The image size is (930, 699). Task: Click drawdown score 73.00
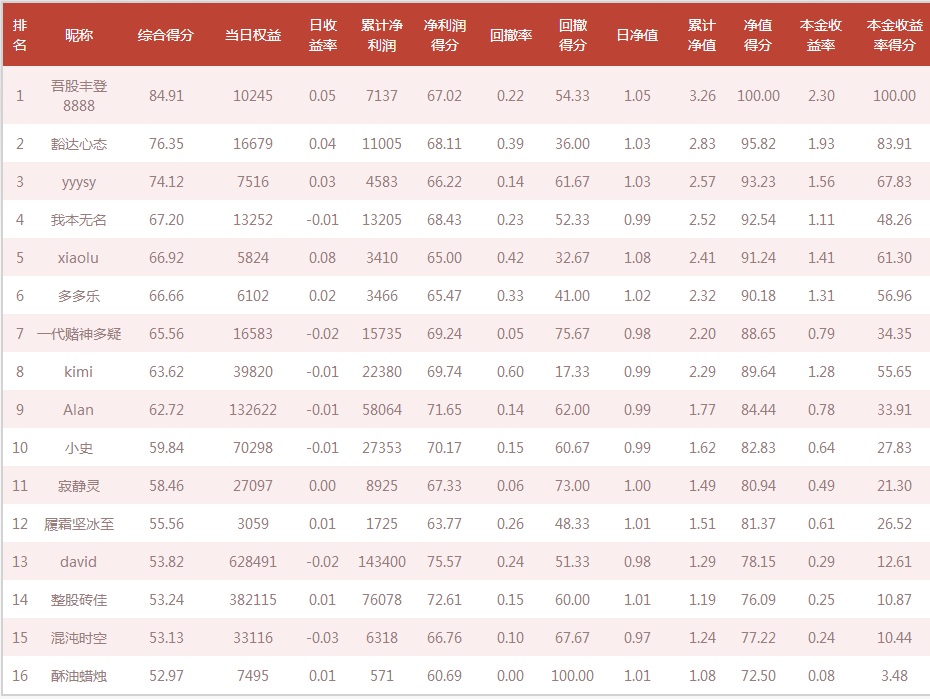pos(572,485)
